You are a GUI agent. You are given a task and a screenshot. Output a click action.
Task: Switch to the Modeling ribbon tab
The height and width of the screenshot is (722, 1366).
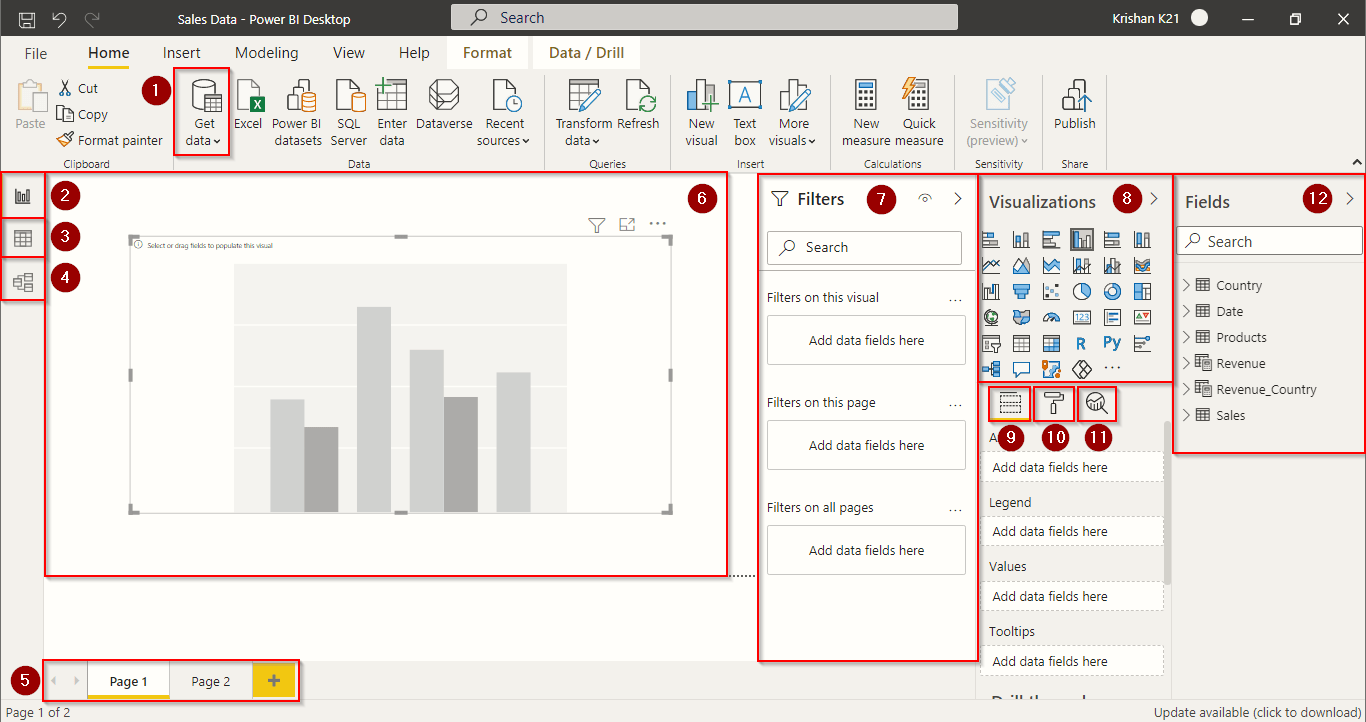(266, 53)
